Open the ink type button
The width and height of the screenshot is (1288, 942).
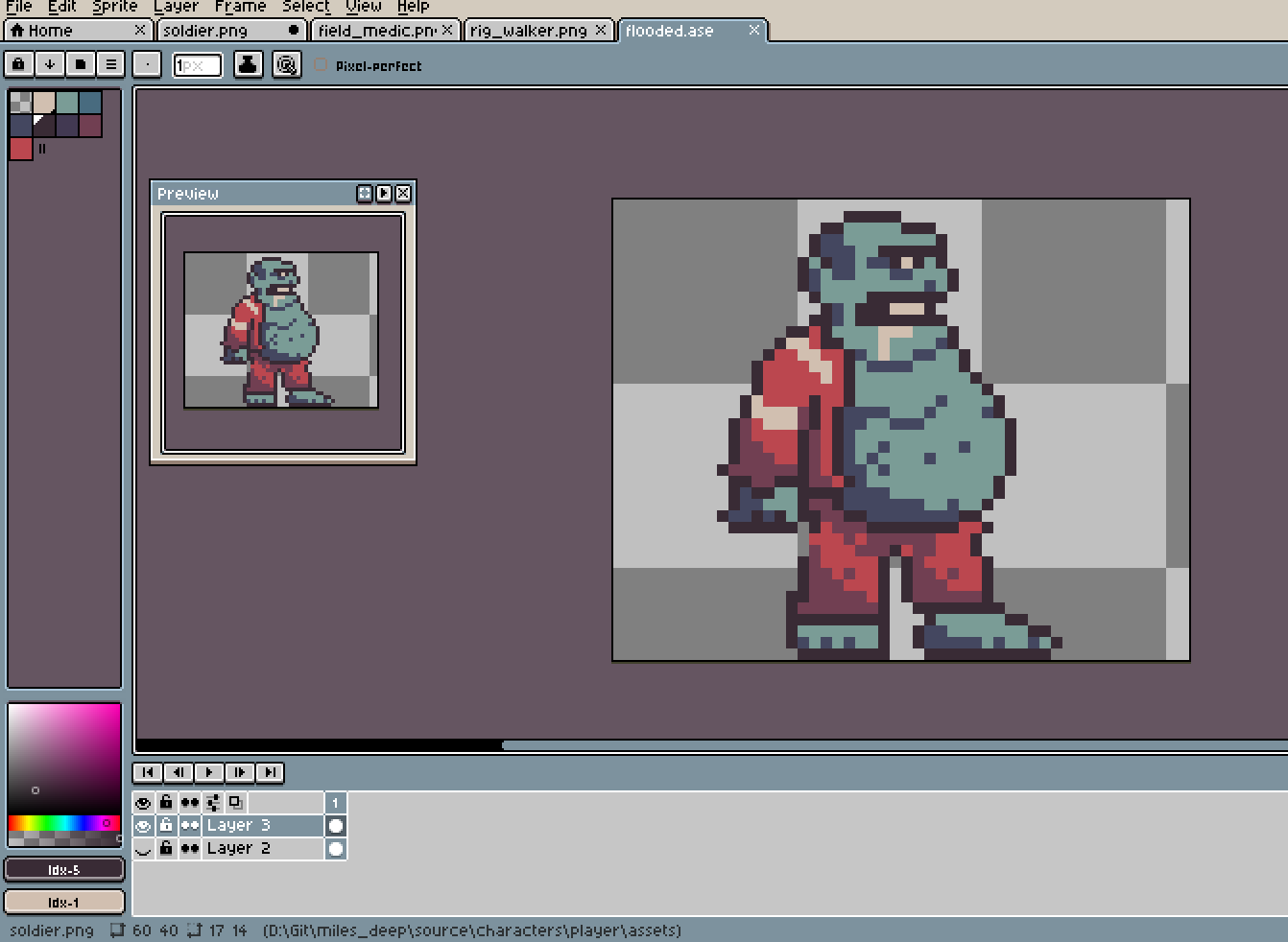[248, 64]
